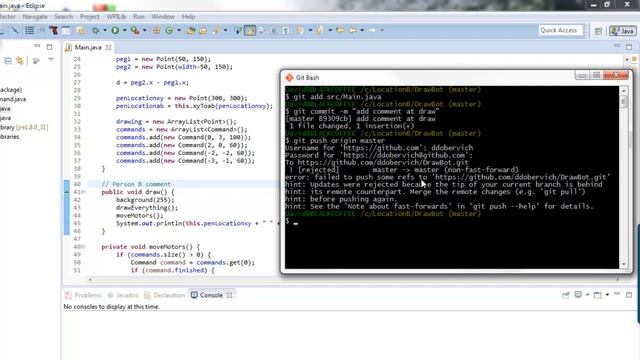Collapse the draw() method fold marker
Viewport: 640px width, 360px height.
83,192
